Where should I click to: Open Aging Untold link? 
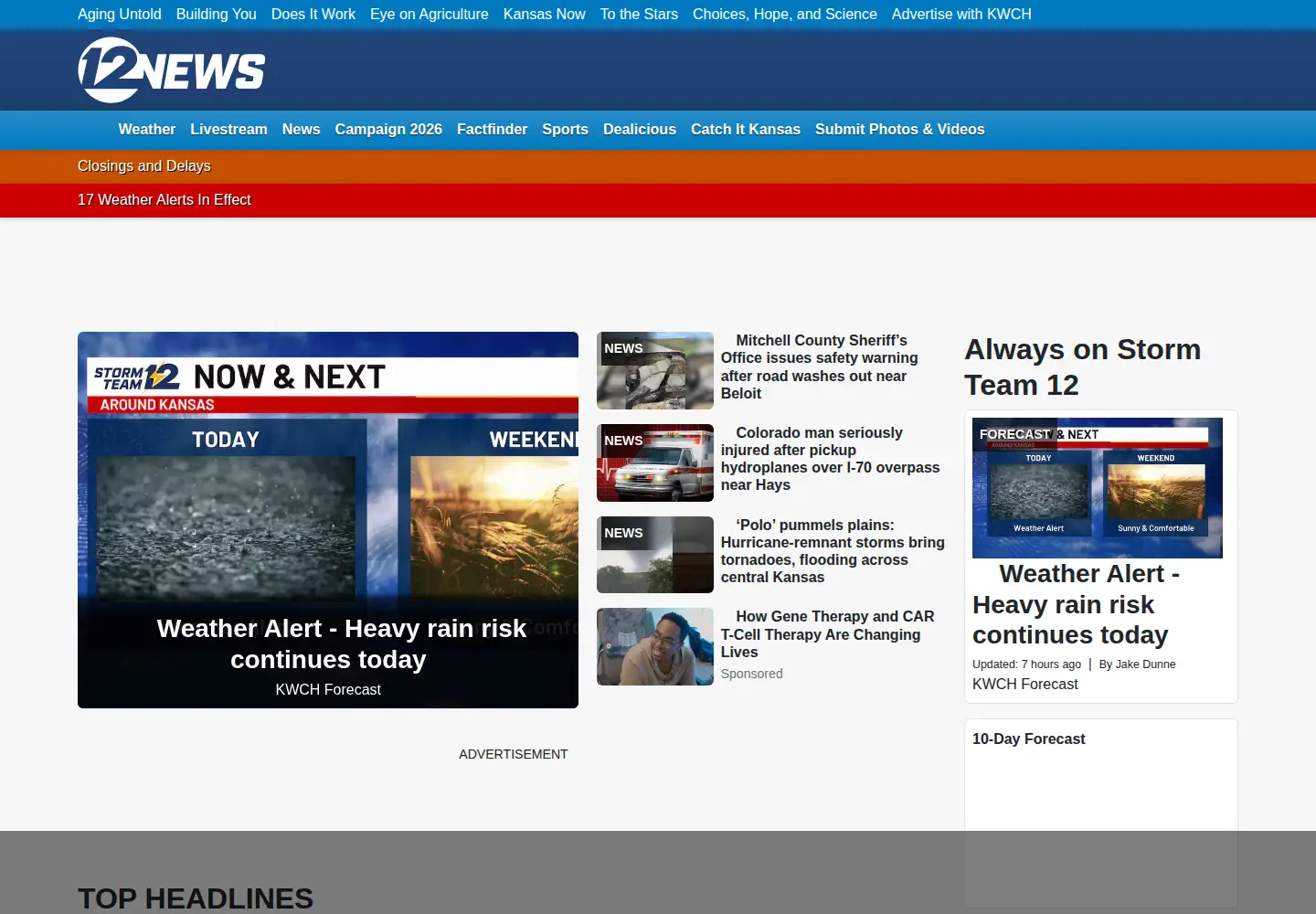tap(120, 15)
